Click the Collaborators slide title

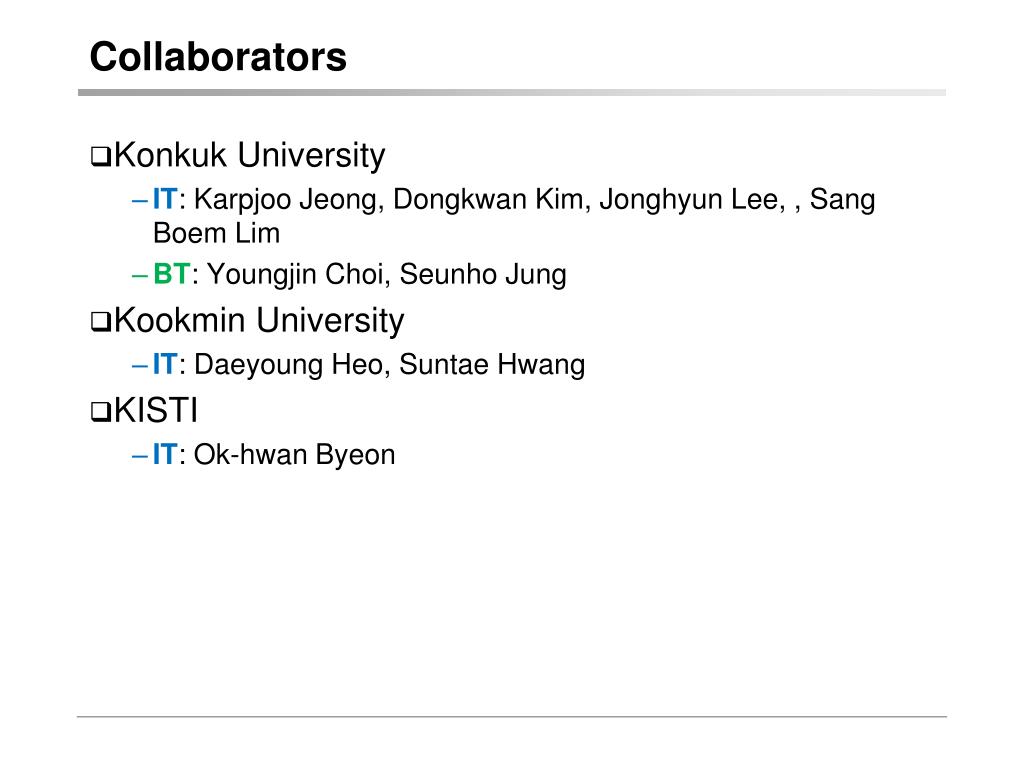click(218, 57)
